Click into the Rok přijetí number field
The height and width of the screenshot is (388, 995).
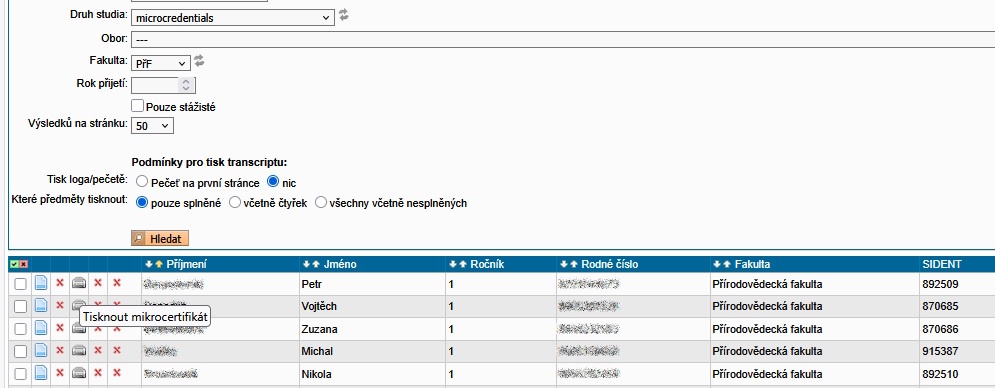click(155, 84)
